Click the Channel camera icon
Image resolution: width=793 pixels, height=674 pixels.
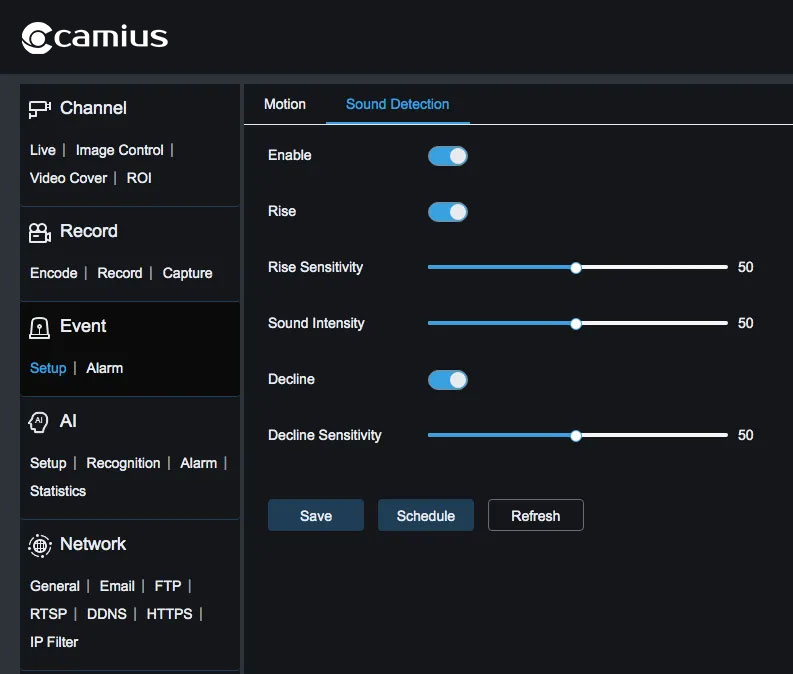pyautogui.click(x=39, y=109)
